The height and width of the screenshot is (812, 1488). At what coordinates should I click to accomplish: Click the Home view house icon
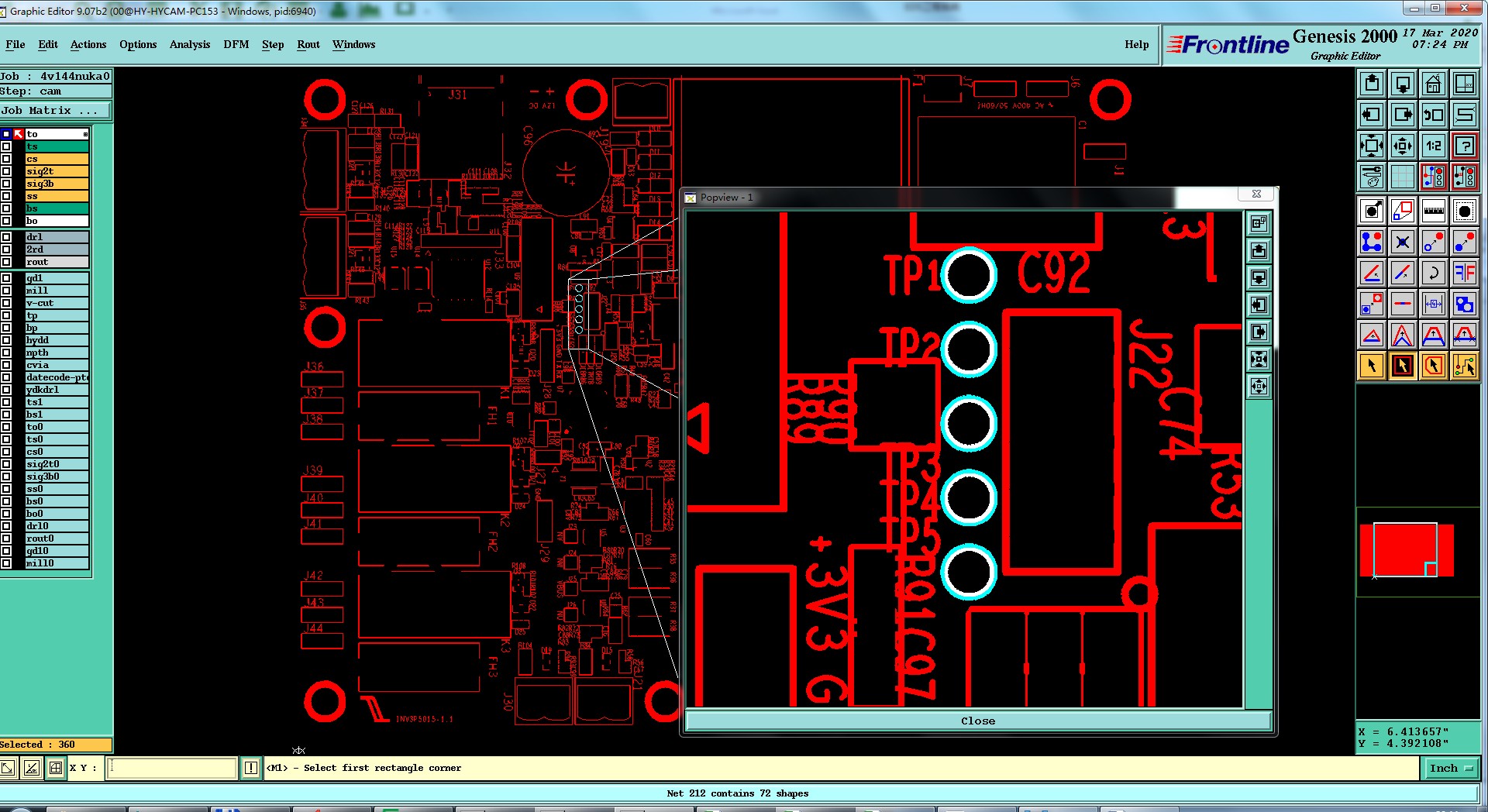pyautogui.click(x=1433, y=84)
